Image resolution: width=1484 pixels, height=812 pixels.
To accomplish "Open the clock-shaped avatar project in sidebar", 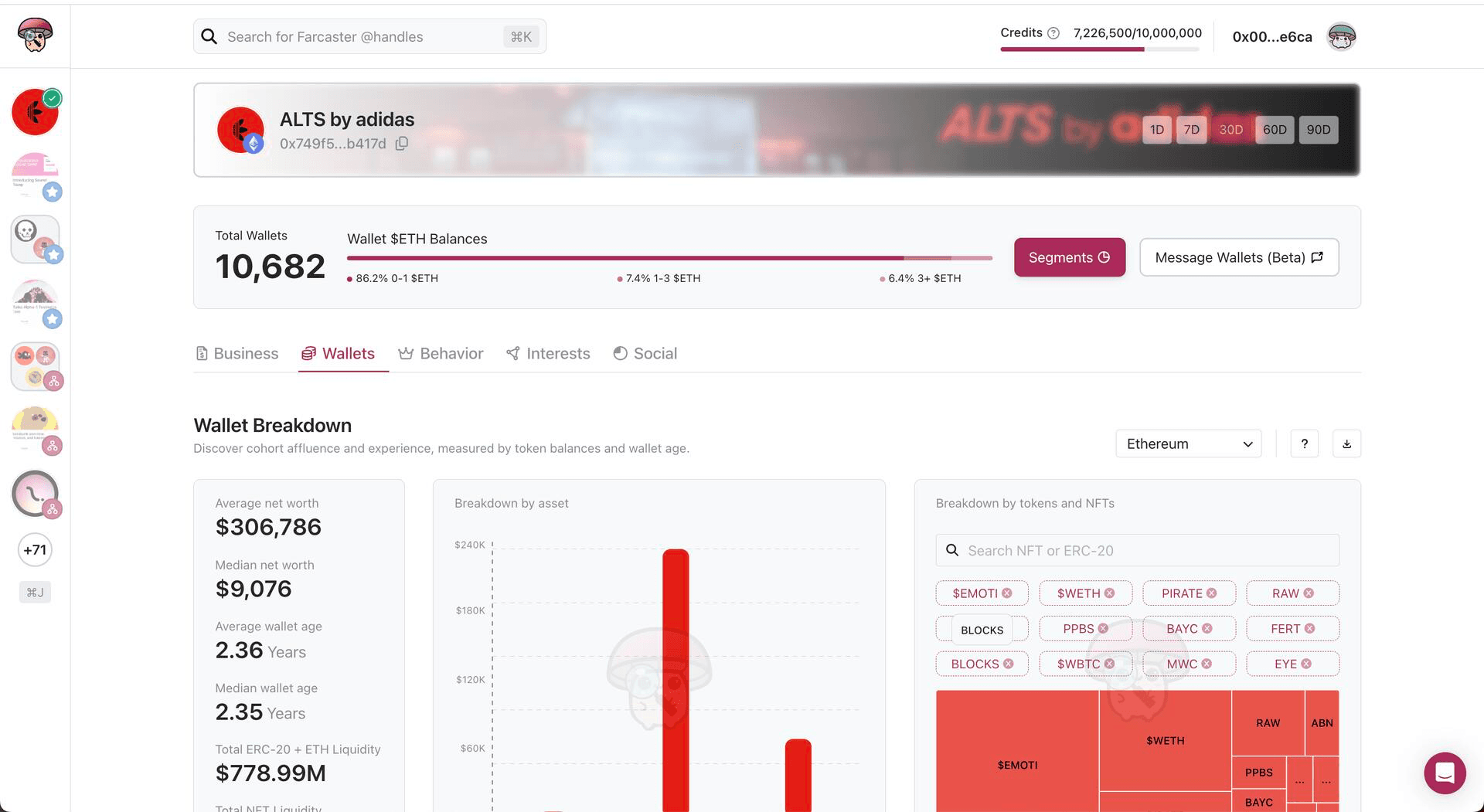I will tap(35, 494).
